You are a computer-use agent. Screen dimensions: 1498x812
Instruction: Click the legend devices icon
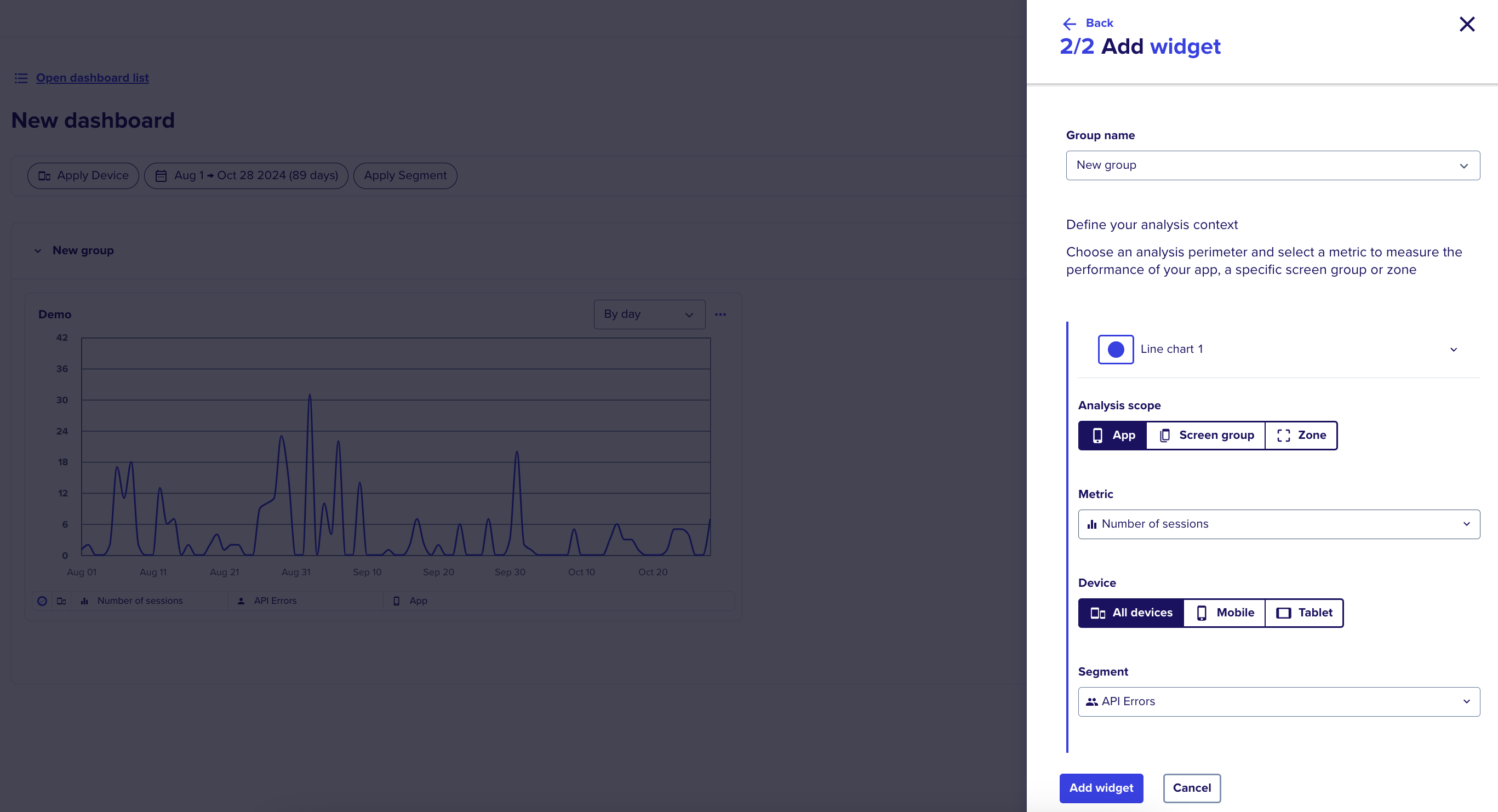(x=61, y=601)
